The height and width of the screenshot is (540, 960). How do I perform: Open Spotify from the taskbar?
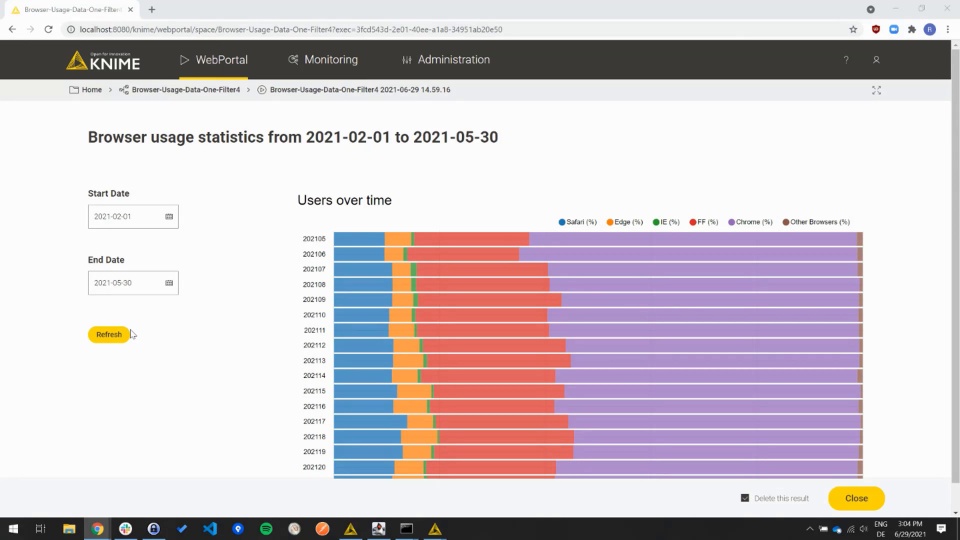click(x=266, y=528)
